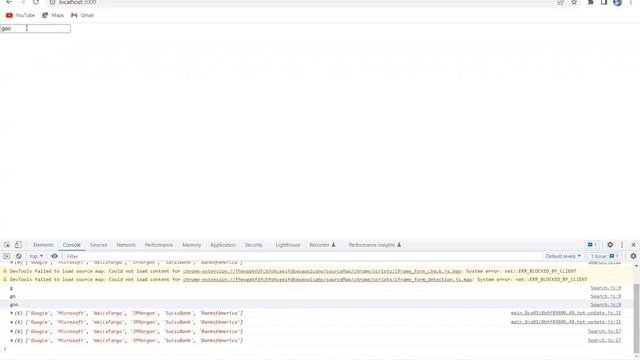Switch to the Performance tab
The width and height of the screenshot is (640, 360).
coord(159,245)
